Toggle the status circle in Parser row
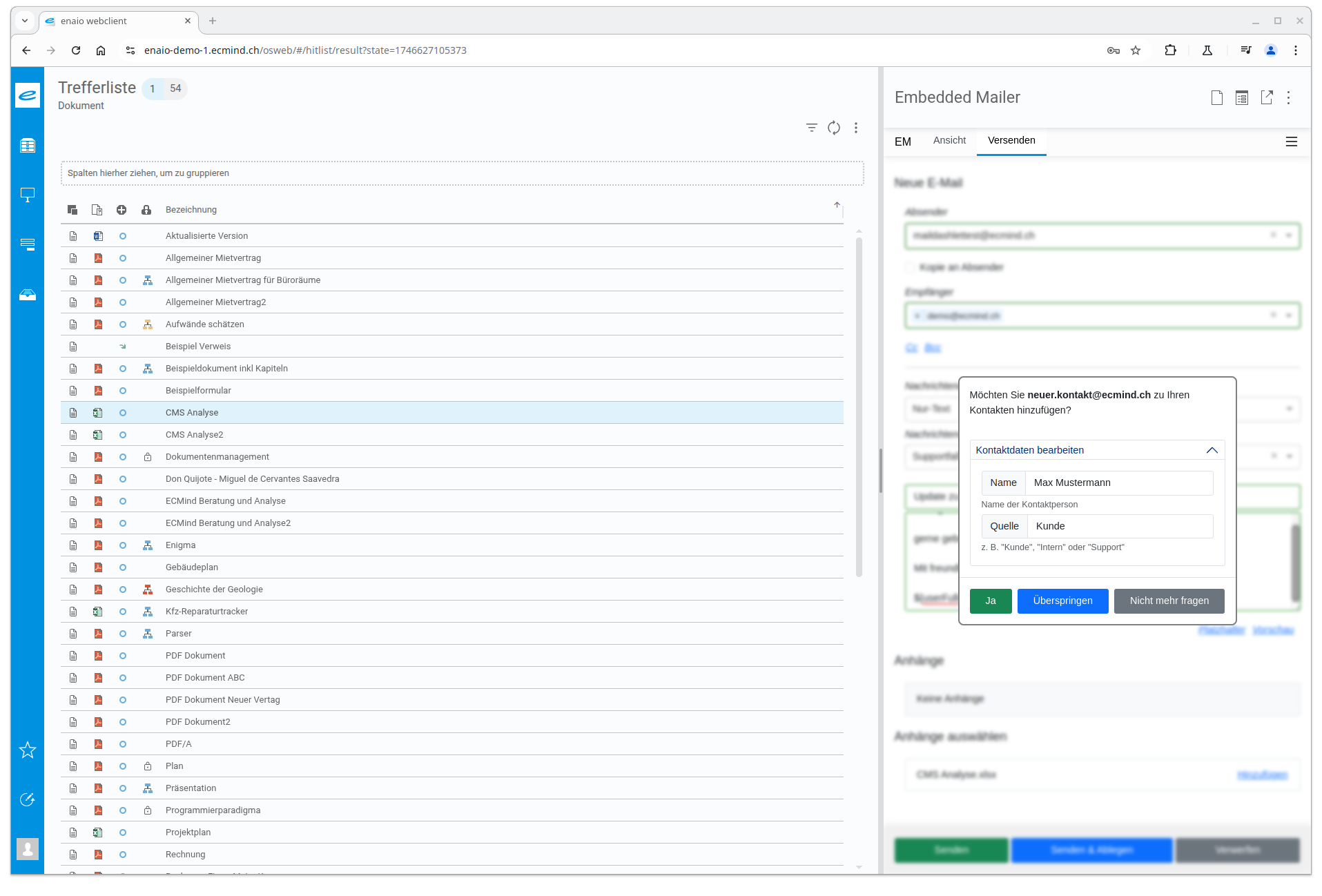1322x896 pixels. [x=123, y=634]
